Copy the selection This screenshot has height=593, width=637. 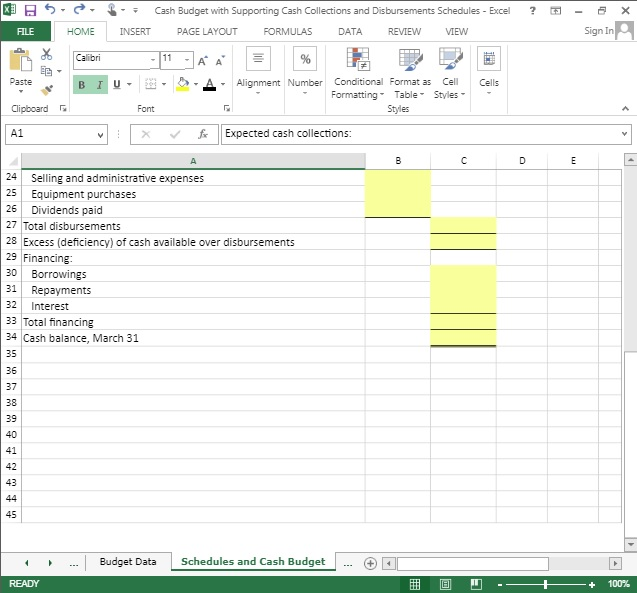46,71
